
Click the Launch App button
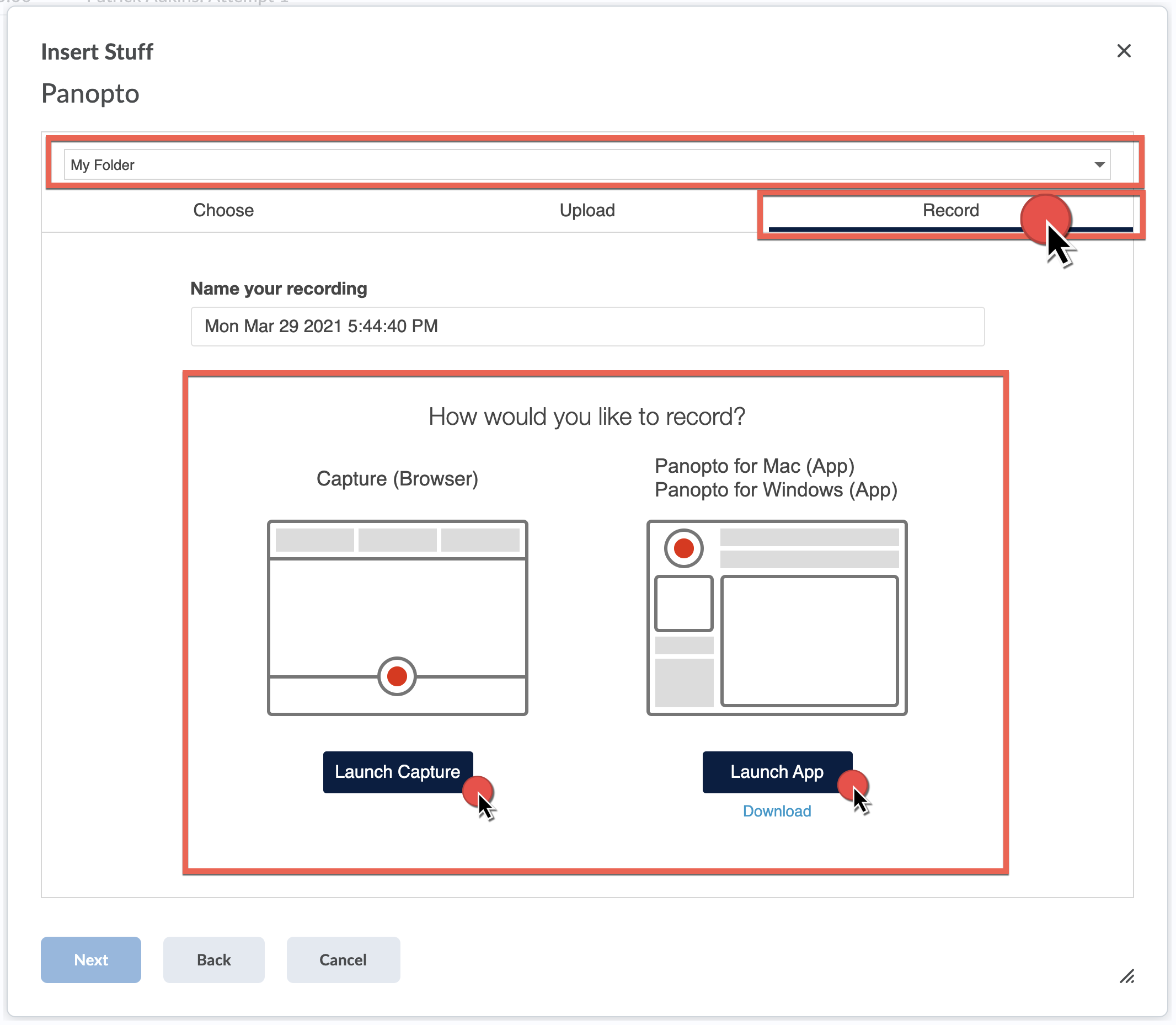tap(776, 772)
